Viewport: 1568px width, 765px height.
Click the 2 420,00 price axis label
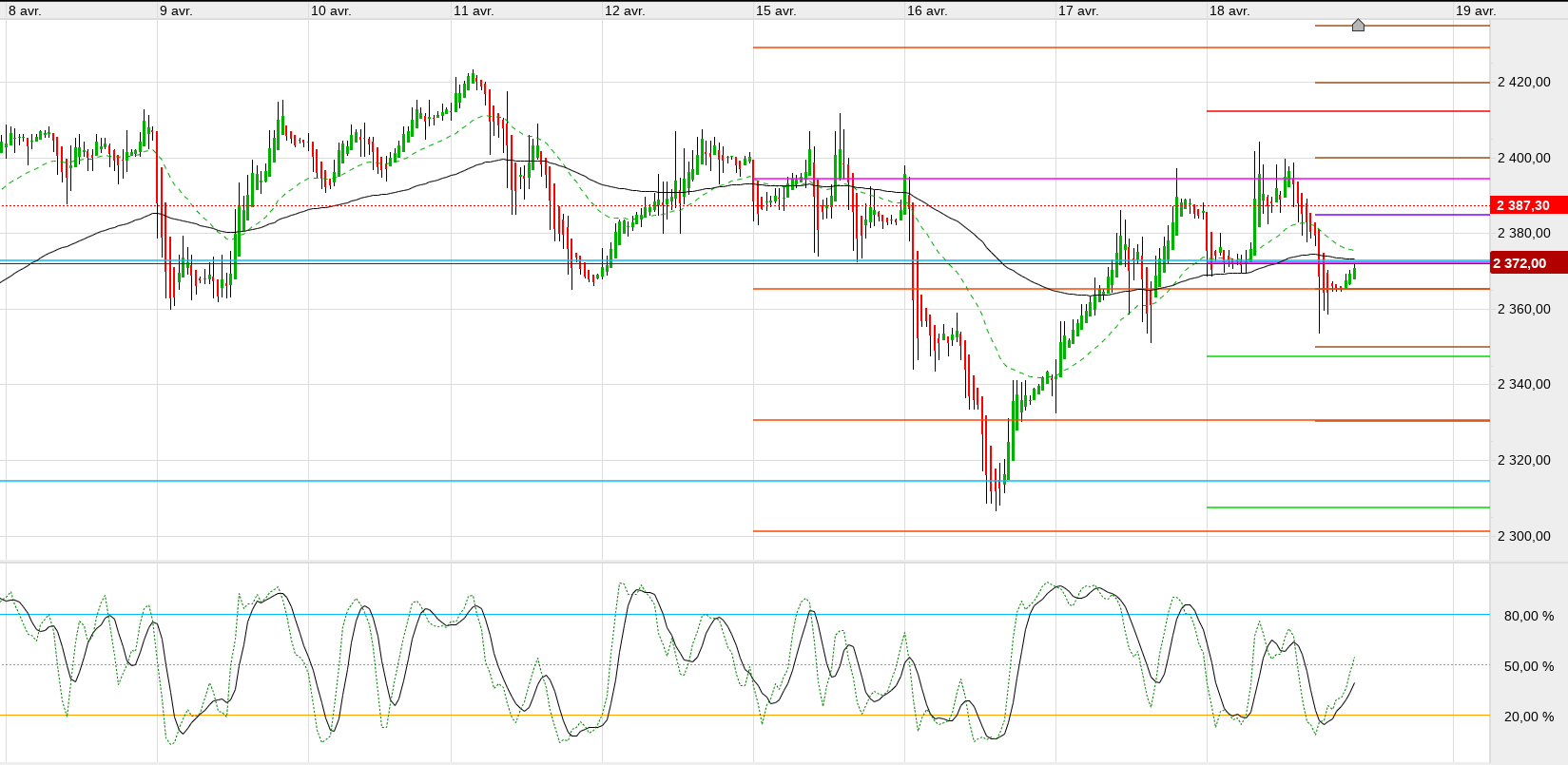pos(1524,82)
